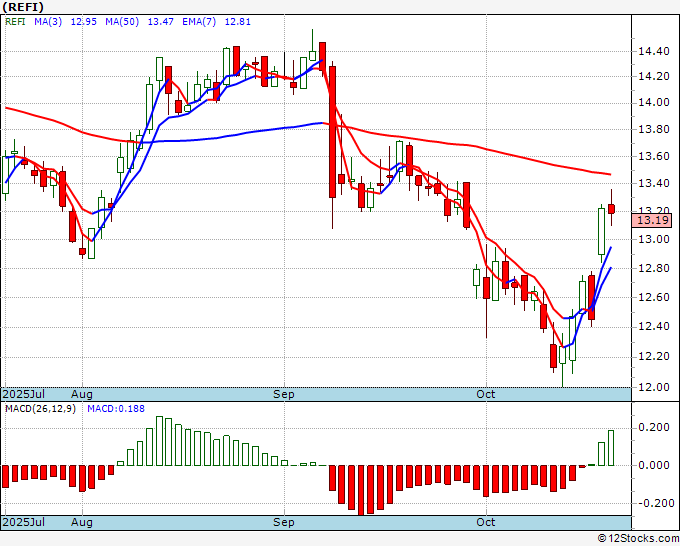Click the MACD:0.188 value label

[116, 409]
